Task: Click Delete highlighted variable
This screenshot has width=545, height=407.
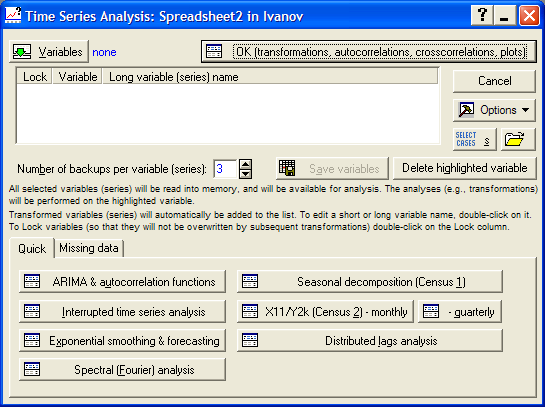Action: click(x=465, y=168)
